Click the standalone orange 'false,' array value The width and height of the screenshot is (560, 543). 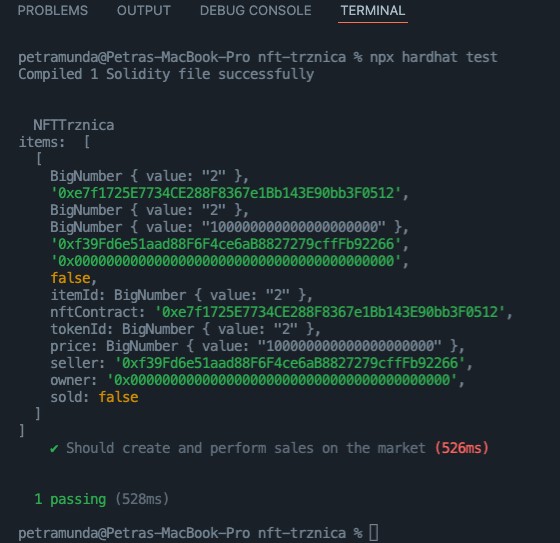pos(73,278)
